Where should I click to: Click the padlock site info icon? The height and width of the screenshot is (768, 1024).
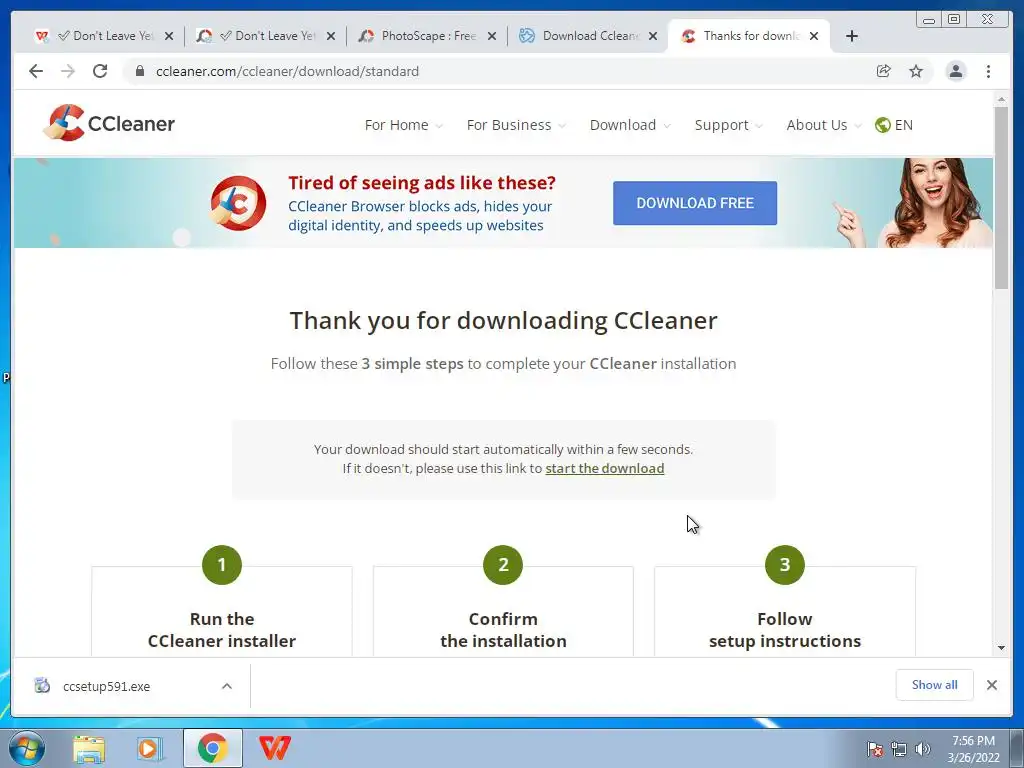(x=140, y=71)
